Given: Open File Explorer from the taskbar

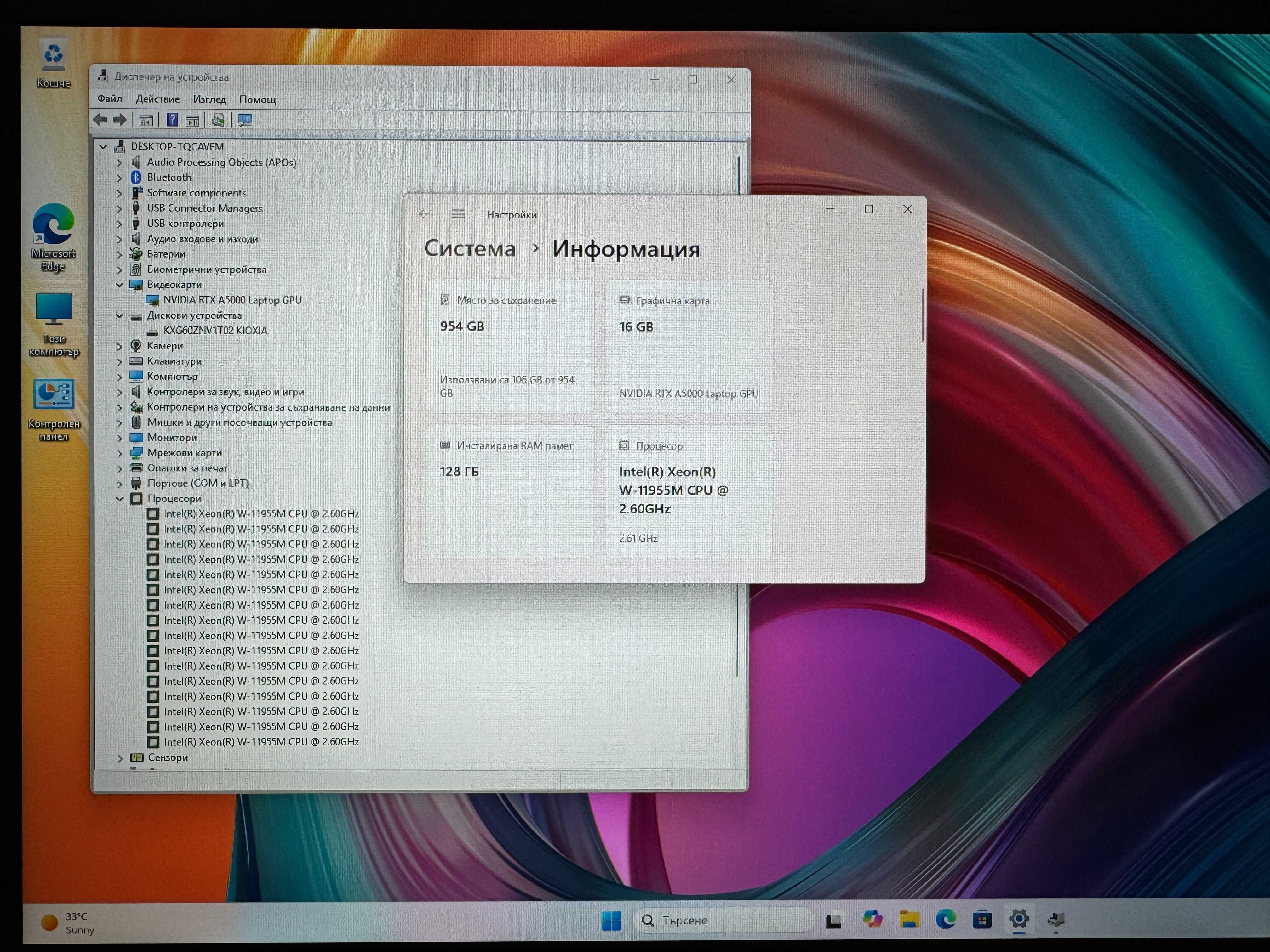Looking at the screenshot, I should (x=909, y=920).
